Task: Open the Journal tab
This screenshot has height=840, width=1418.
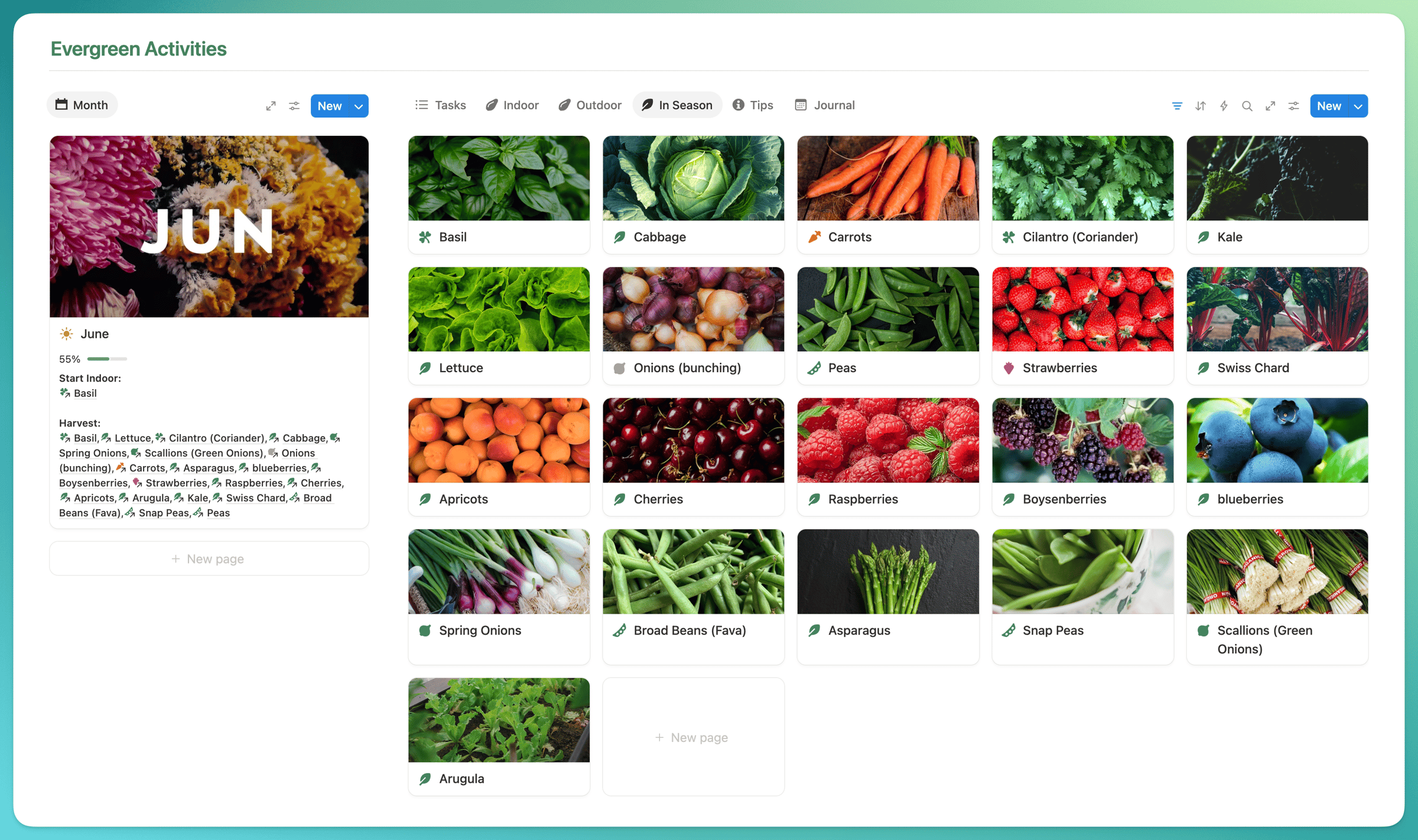Action: tap(825, 105)
